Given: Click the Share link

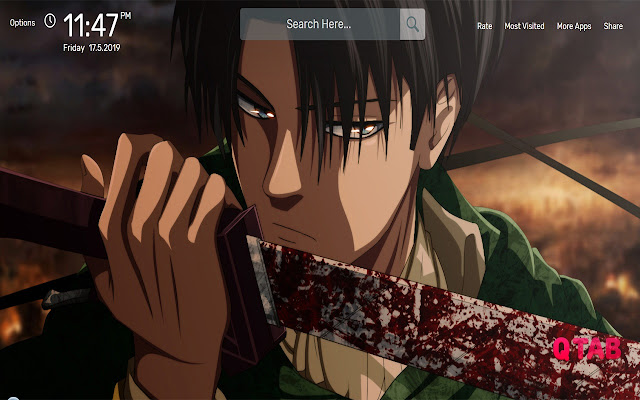Looking at the screenshot, I should pyautogui.click(x=613, y=26).
